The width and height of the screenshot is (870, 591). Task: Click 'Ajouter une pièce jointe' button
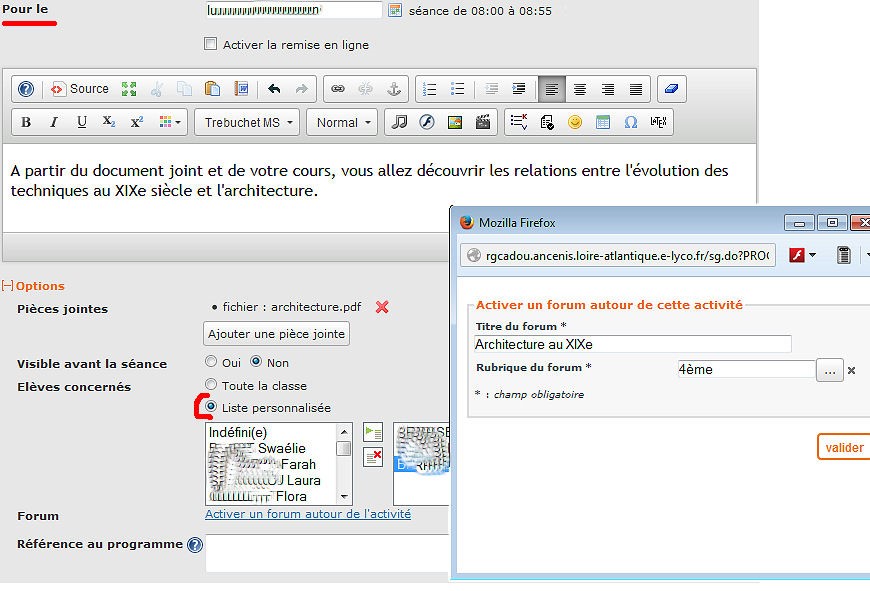(276, 334)
